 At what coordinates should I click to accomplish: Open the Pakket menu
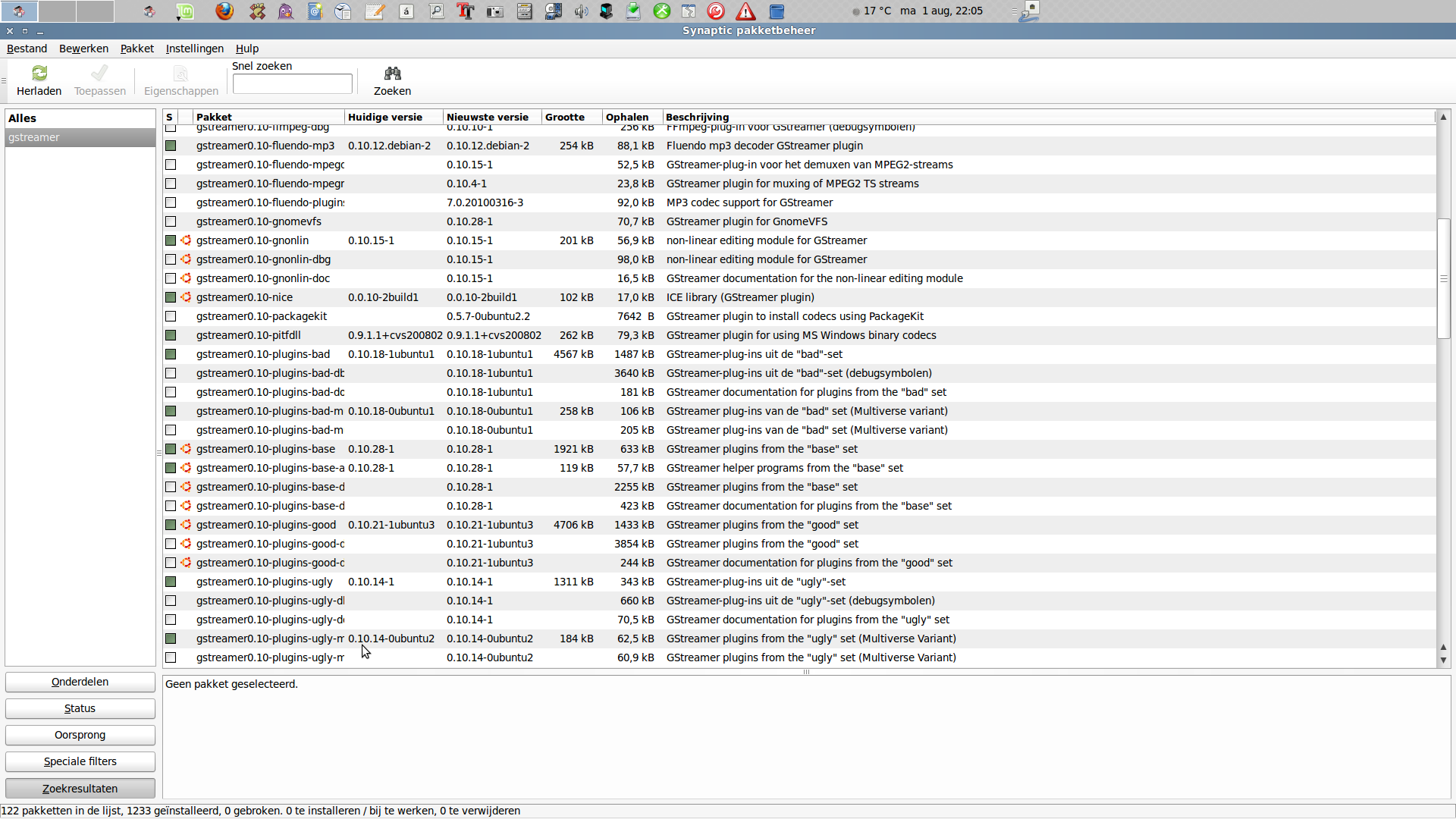point(137,49)
